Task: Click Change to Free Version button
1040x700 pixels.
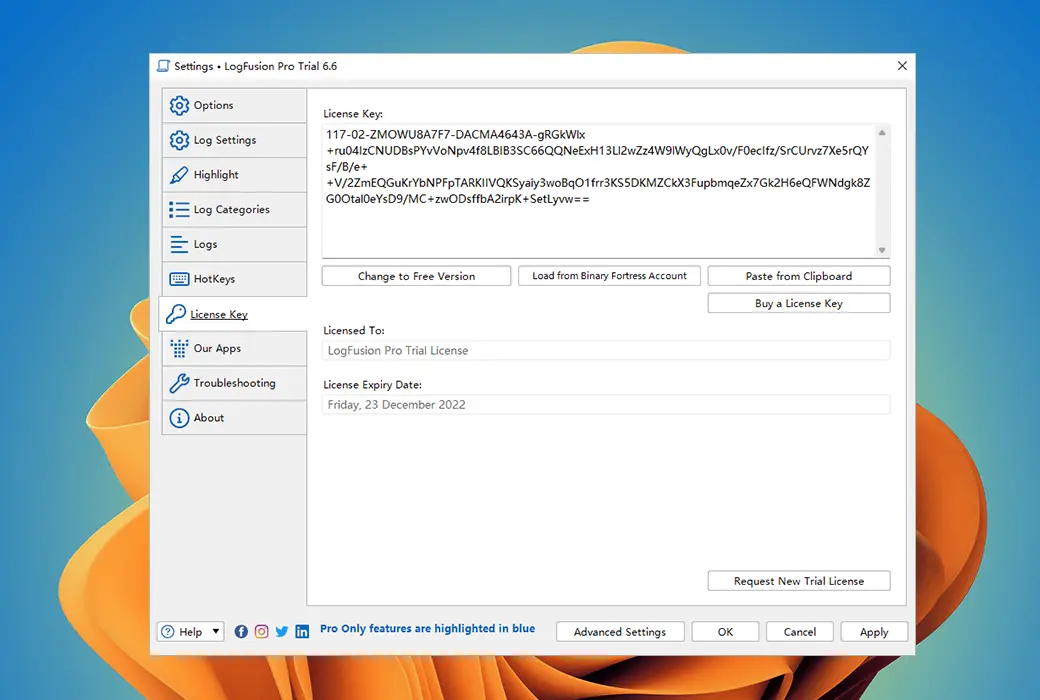Action: coord(417,276)
